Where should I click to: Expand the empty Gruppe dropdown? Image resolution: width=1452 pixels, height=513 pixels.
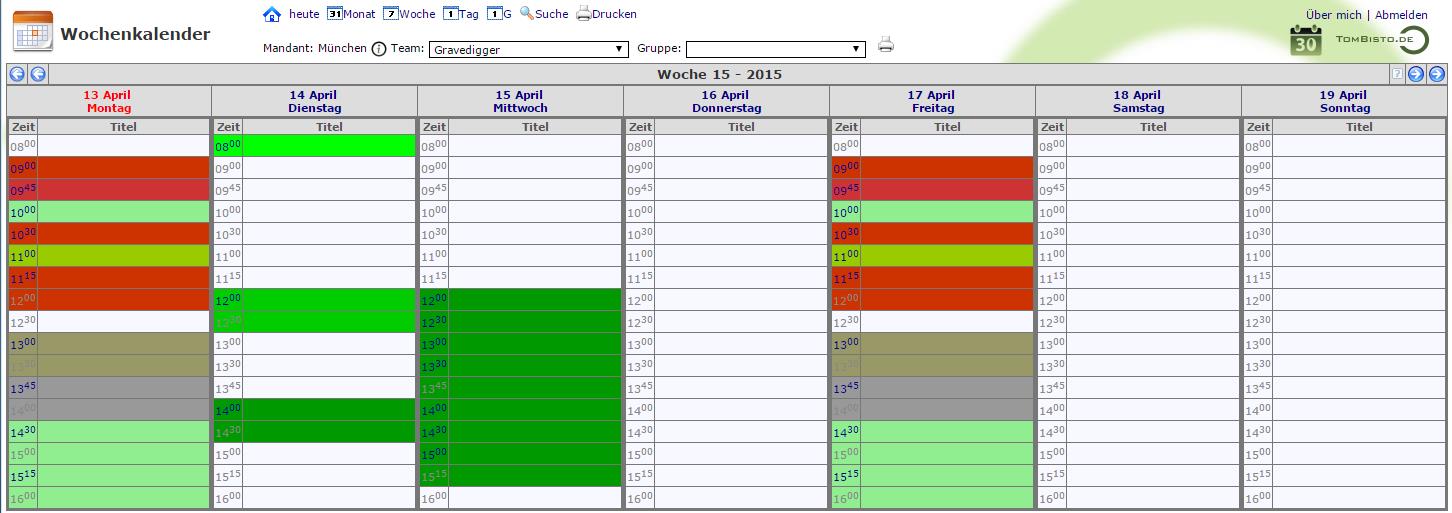(x=775, y=49)
